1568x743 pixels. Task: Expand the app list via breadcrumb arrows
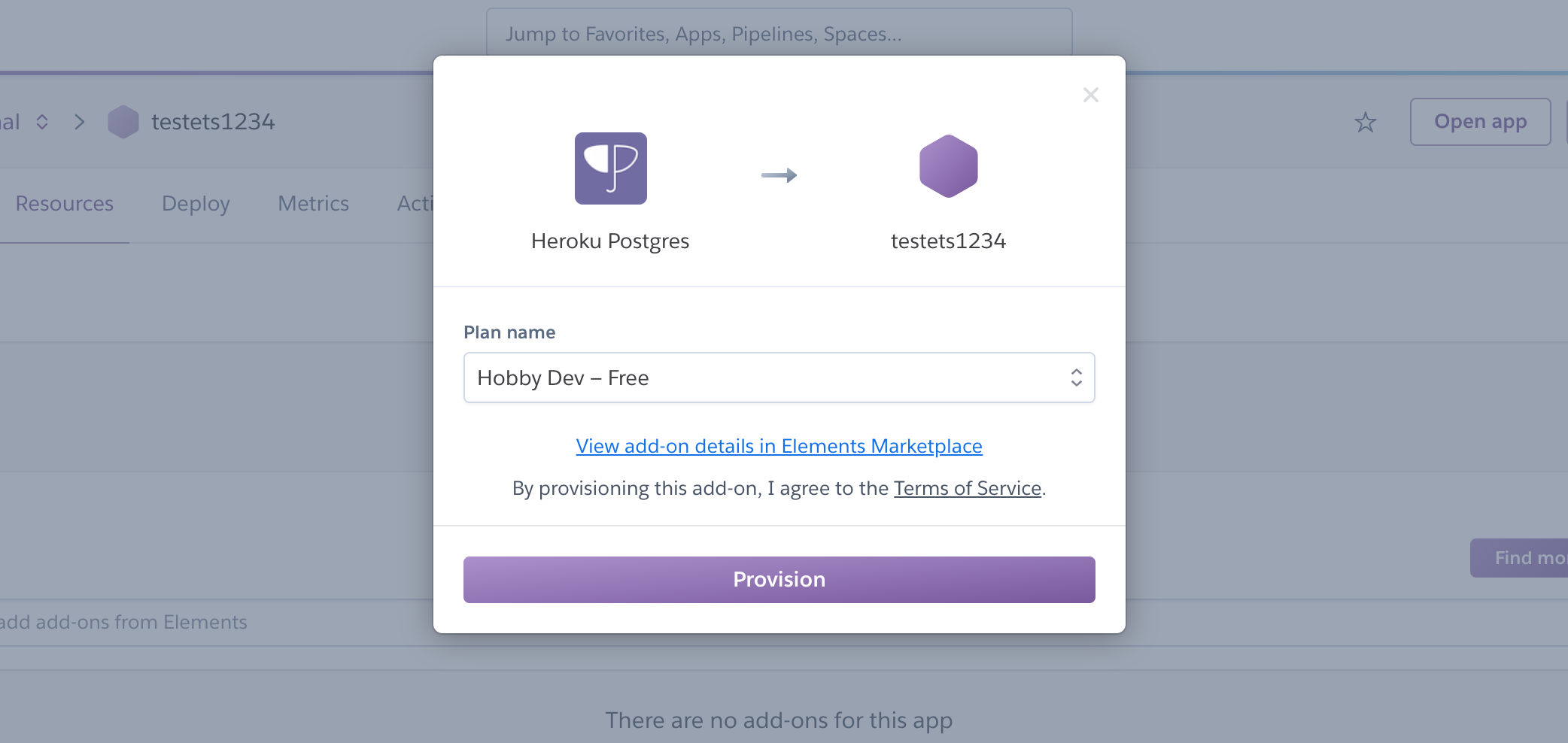pyautogui.click(x=42, y=122)
